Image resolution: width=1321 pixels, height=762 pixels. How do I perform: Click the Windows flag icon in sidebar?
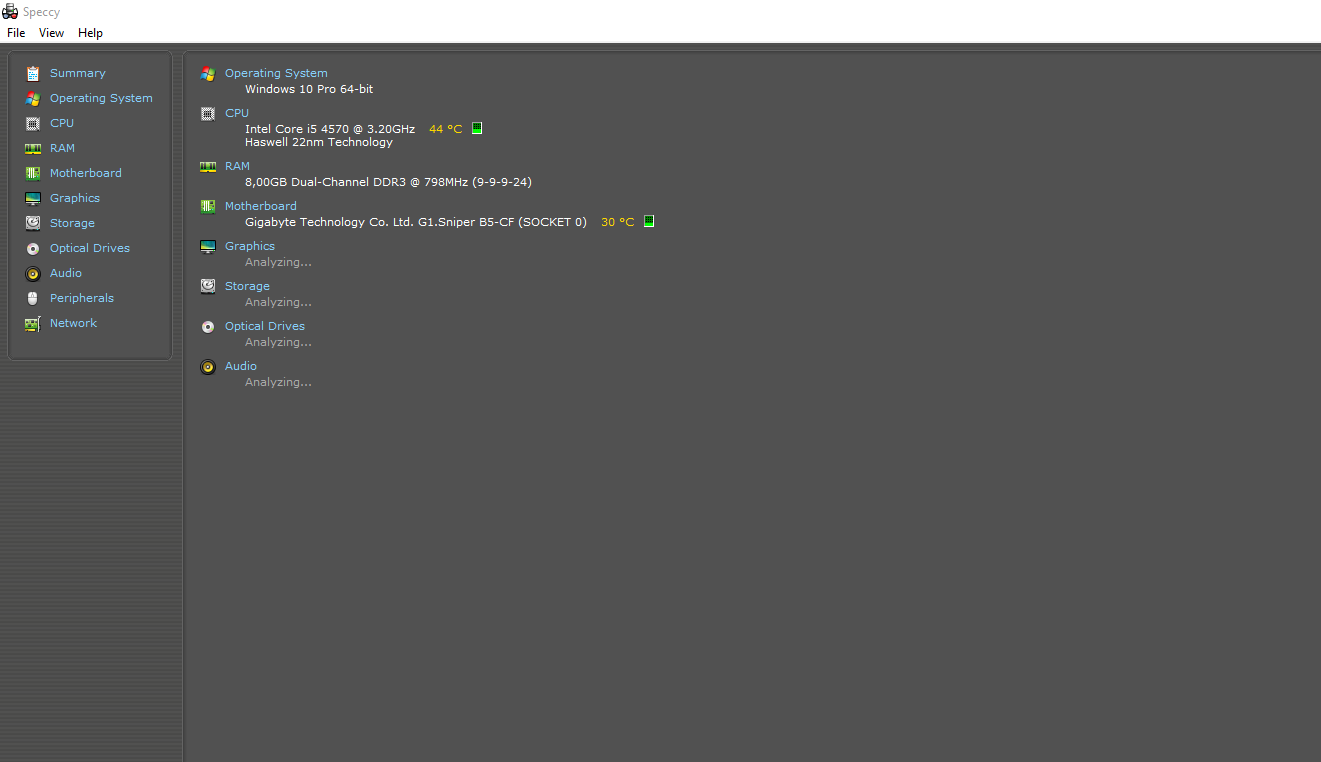point(33,98)
